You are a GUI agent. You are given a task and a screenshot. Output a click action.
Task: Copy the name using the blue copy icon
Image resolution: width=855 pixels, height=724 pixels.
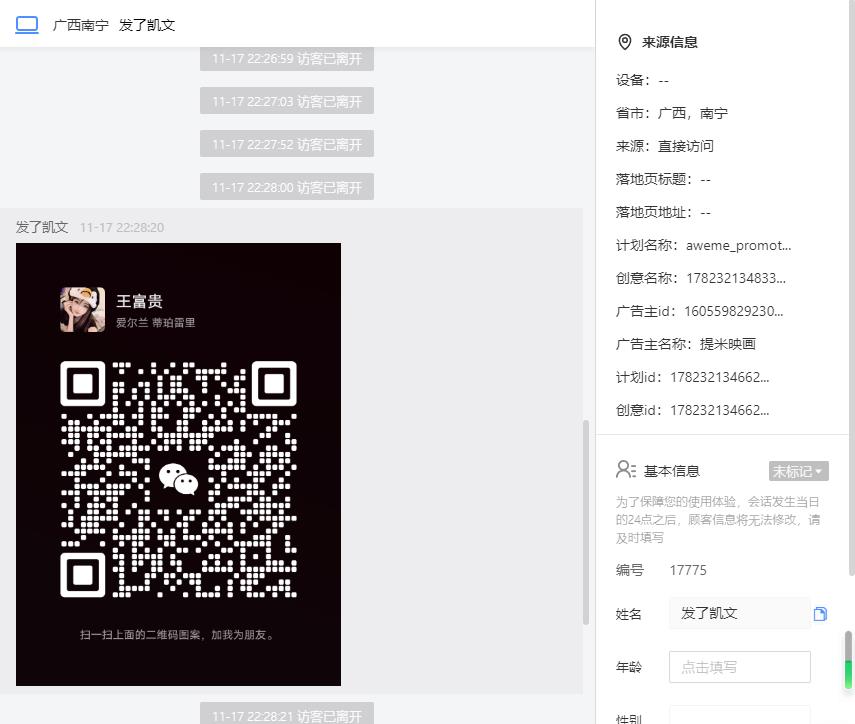tap(820, 614)
